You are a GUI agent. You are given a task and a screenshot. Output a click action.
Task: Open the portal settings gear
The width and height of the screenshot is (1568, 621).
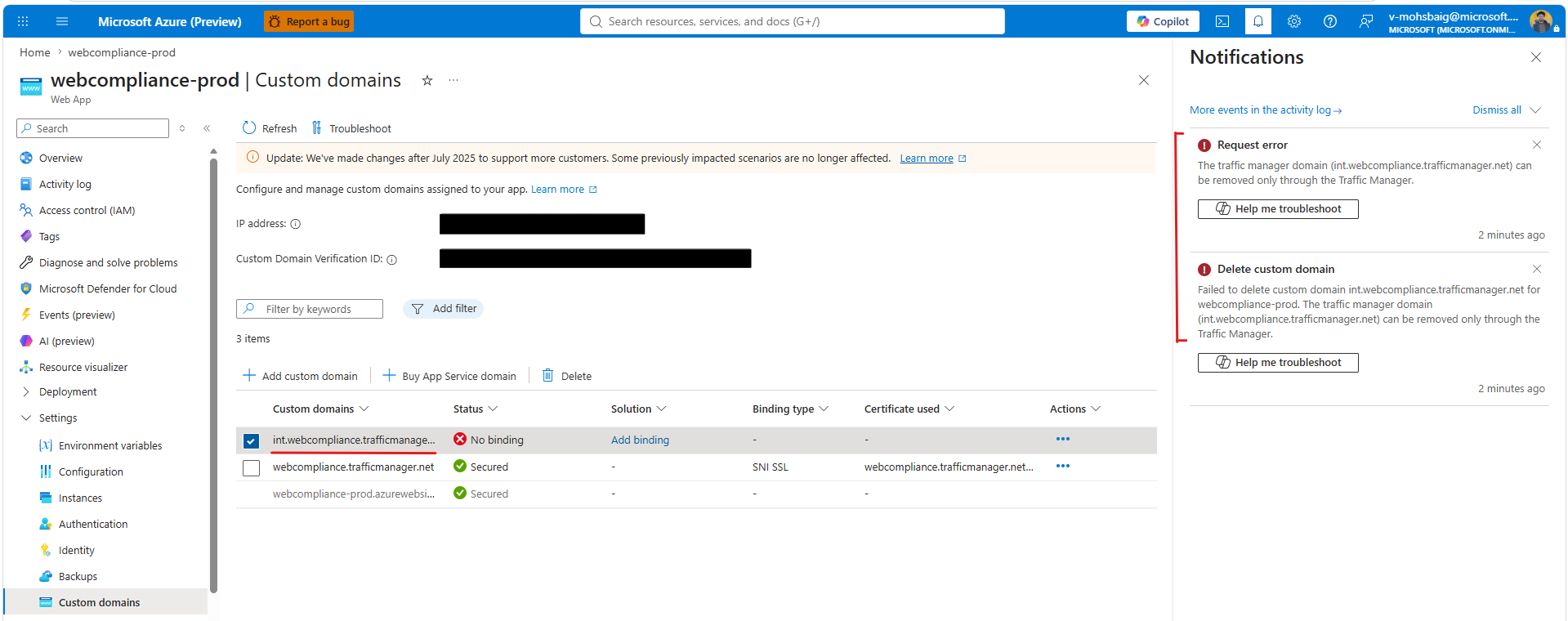[1294, 21]
